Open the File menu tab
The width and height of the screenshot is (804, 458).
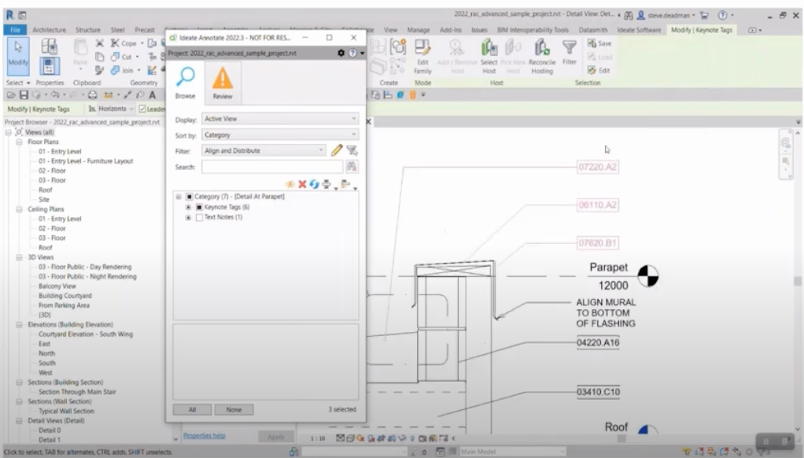click(x=15, y=30)
